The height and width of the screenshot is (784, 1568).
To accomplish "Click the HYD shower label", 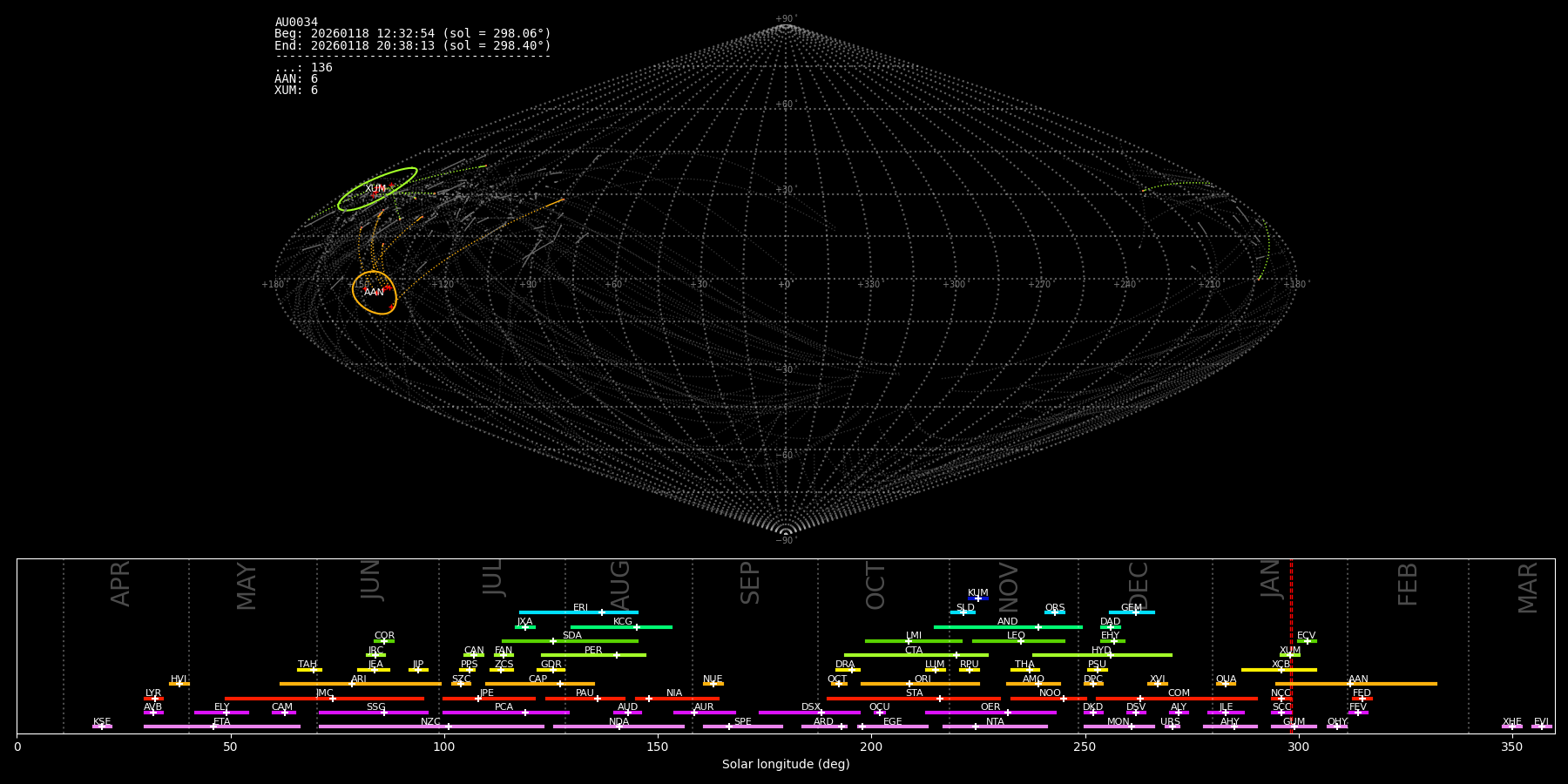I will tap(1102, 651).
